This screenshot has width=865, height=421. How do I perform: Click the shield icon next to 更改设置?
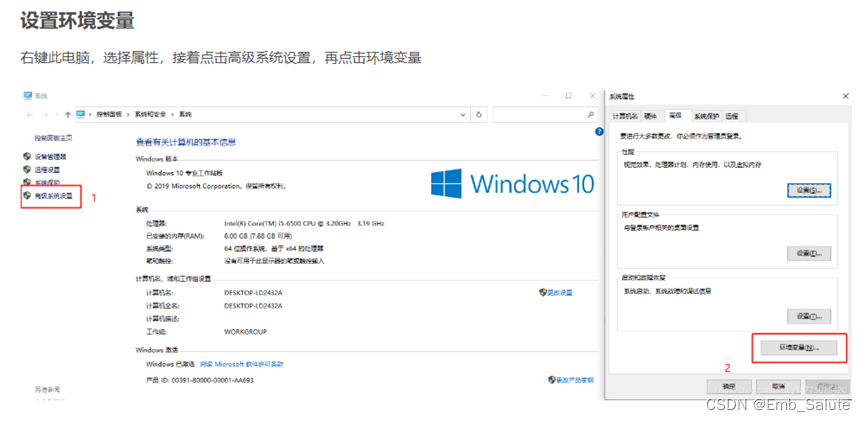point(543,292)
